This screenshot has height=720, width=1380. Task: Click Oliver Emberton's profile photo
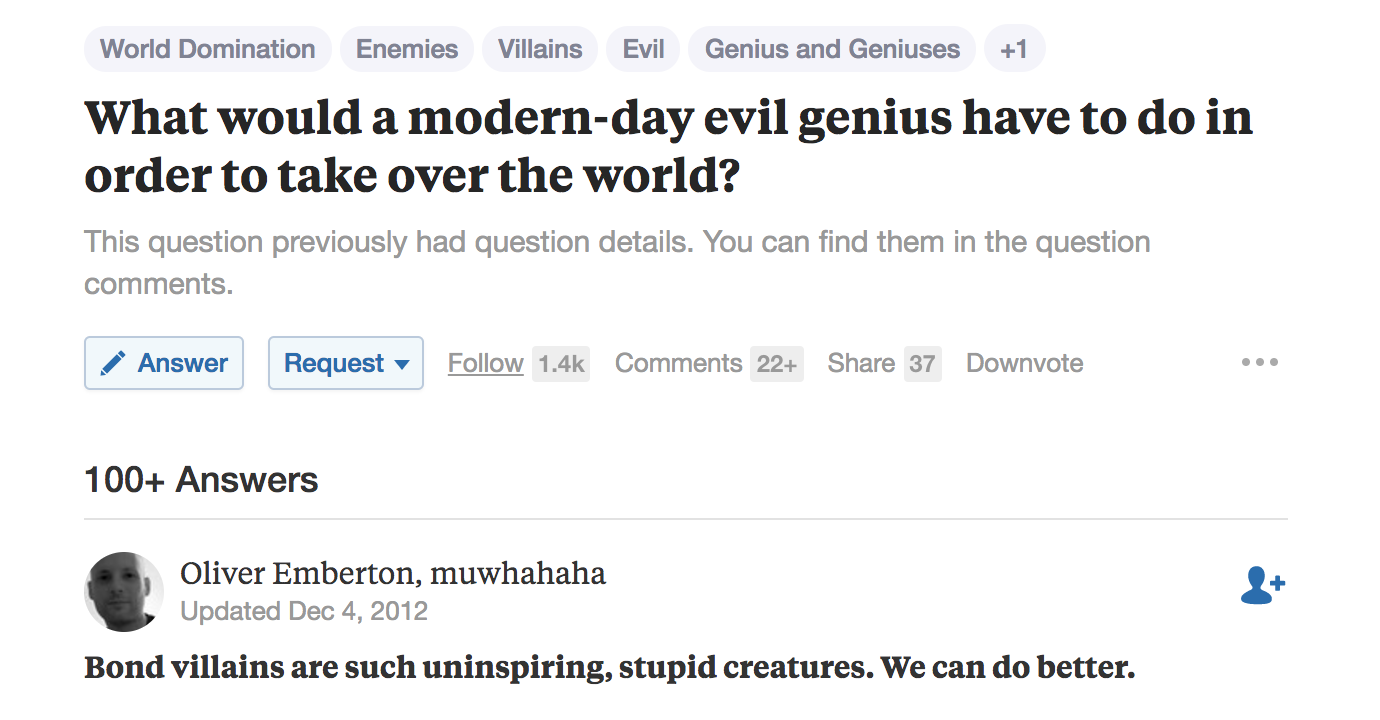pos(124,592)
